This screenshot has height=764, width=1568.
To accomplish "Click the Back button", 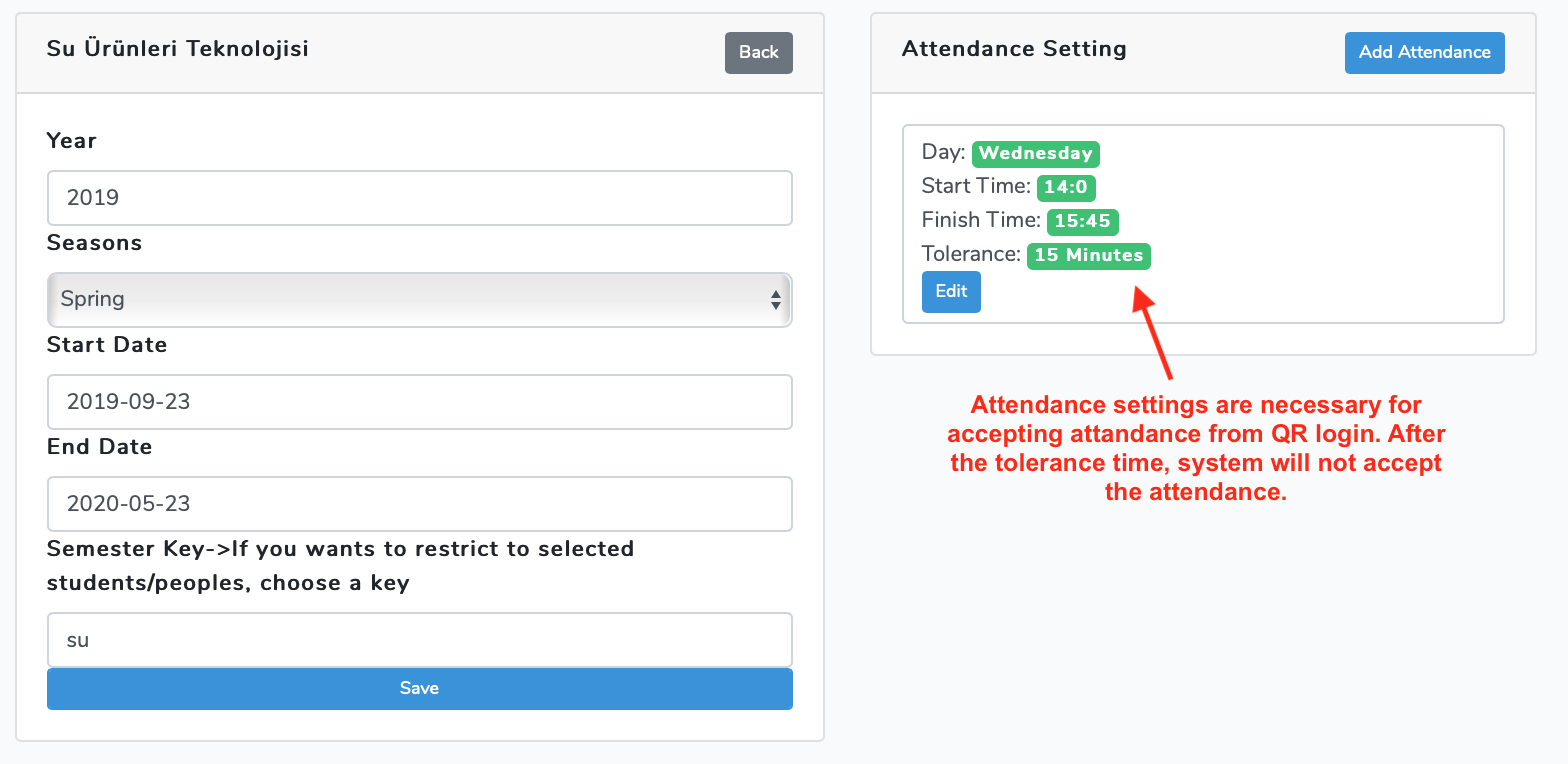I will (758, 53).
